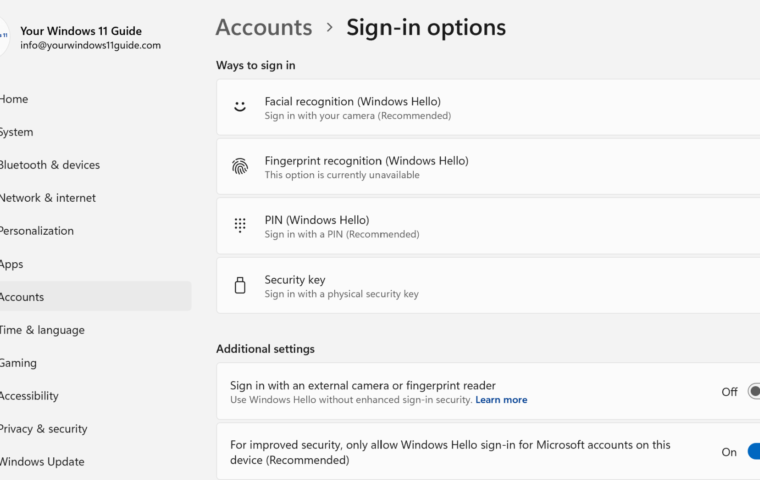Click the facial recognition smiley icon
The width and height of the screenshot is (760, 480).
click(x=240, y=107)
